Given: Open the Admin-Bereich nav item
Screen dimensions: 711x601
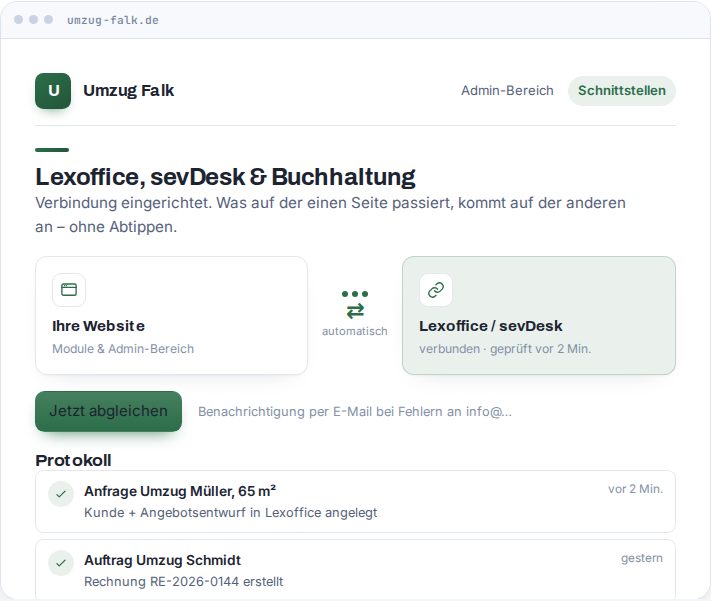Looking at the screenshot, I should click(507, 91).
